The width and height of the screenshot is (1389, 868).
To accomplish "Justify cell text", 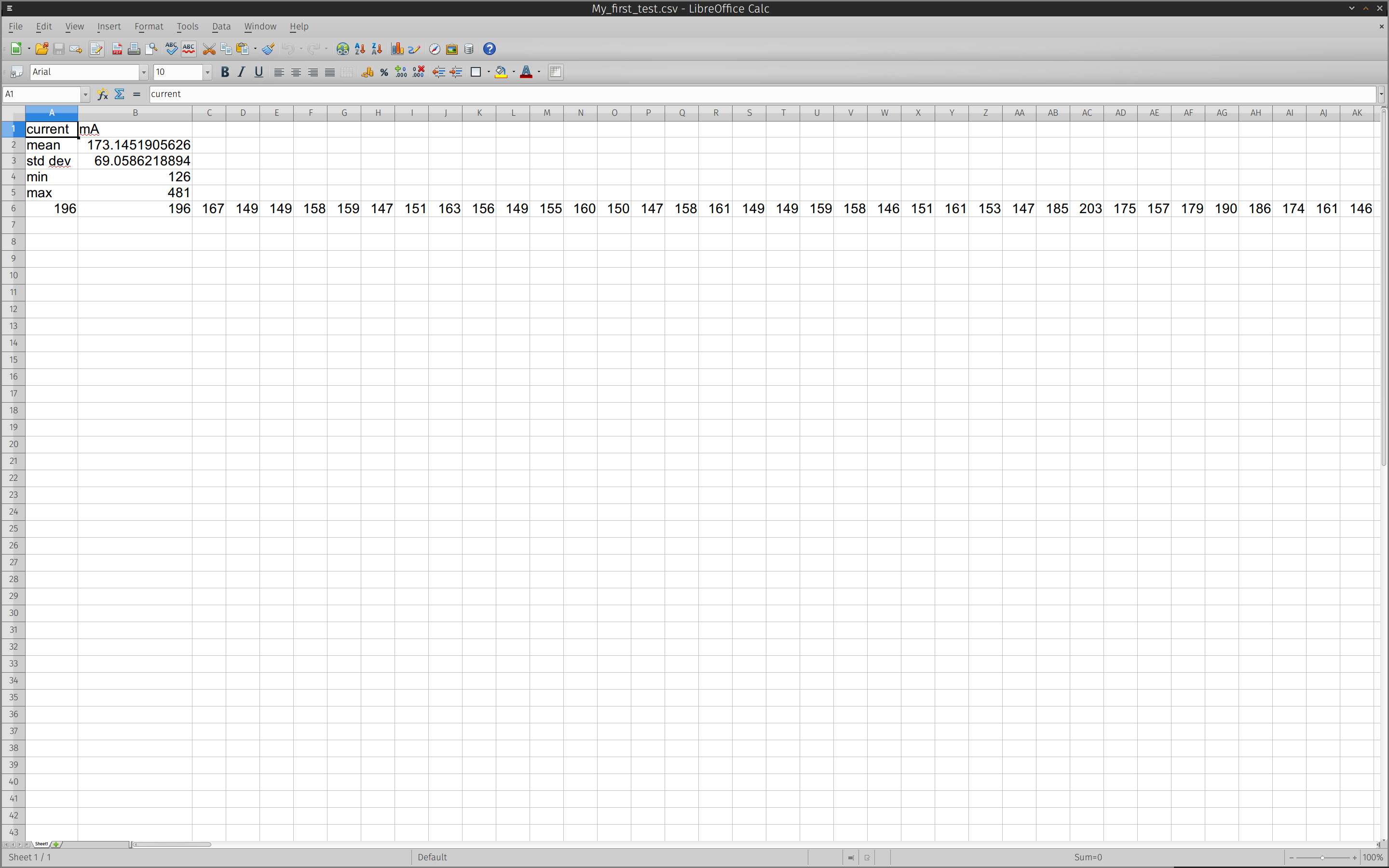I will tap(330, 72).
